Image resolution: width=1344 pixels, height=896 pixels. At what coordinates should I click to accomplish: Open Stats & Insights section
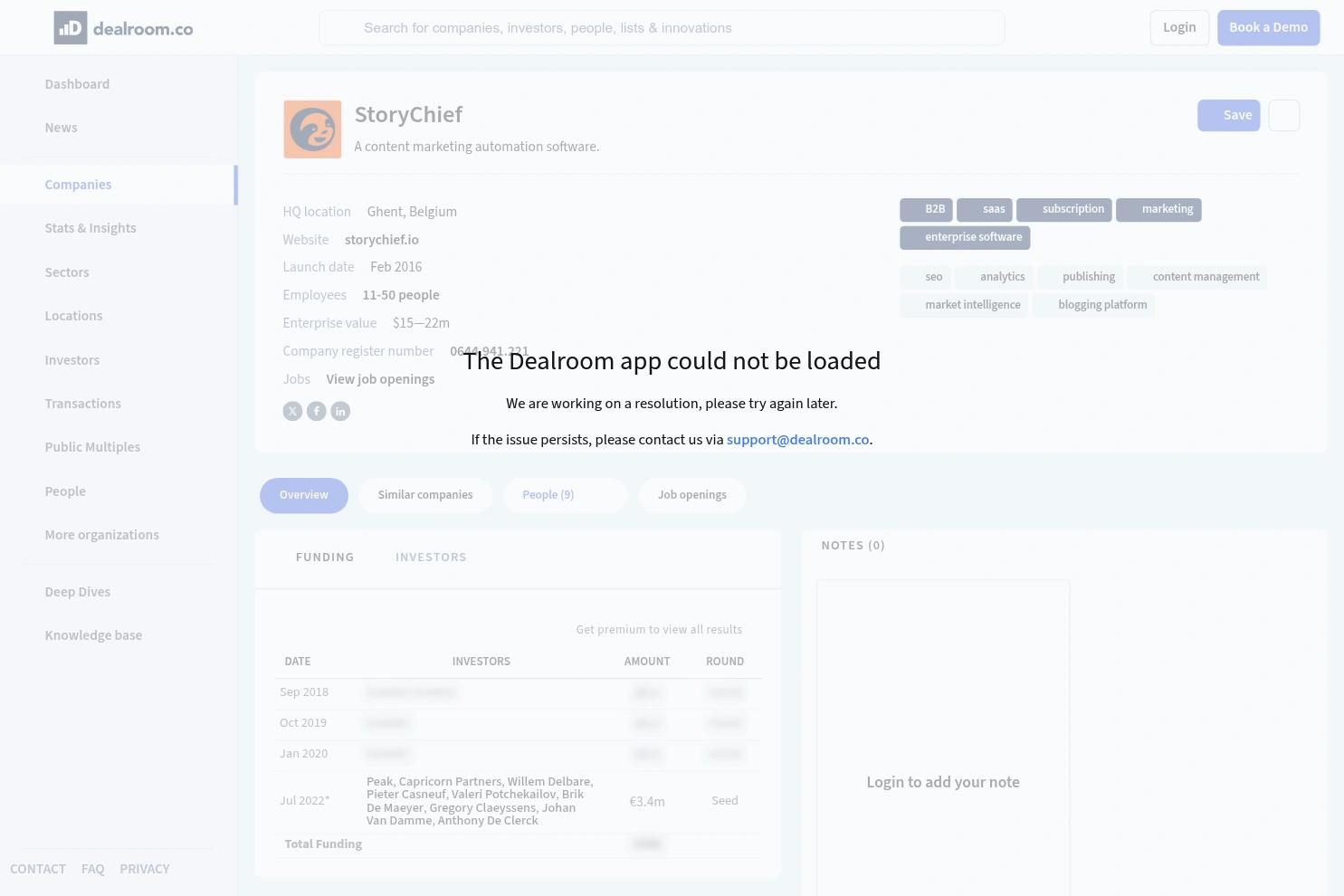point(91,228)
